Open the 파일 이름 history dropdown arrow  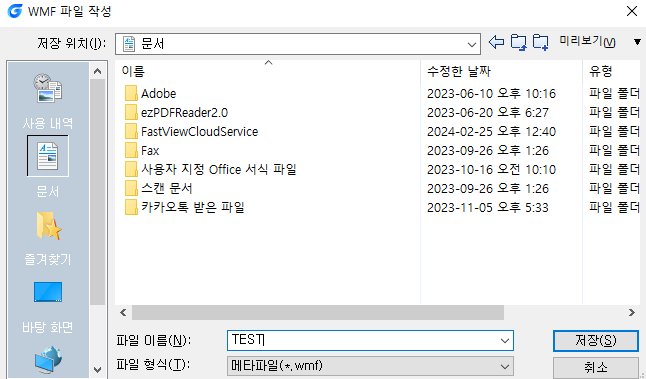click(504, 341)
